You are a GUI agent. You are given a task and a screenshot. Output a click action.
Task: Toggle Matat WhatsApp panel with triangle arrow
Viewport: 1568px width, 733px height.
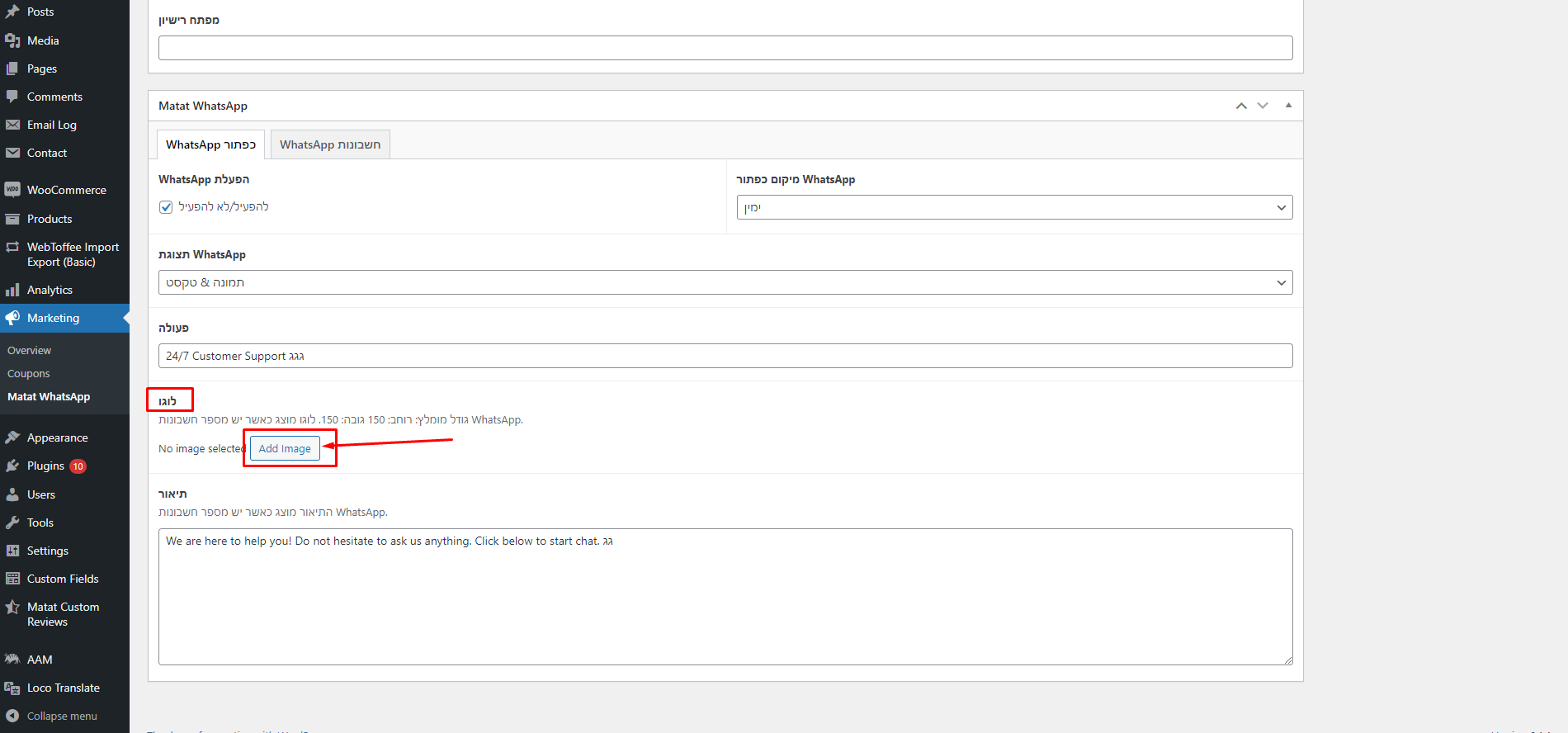pyautogui.click(x=1288, y=106)
